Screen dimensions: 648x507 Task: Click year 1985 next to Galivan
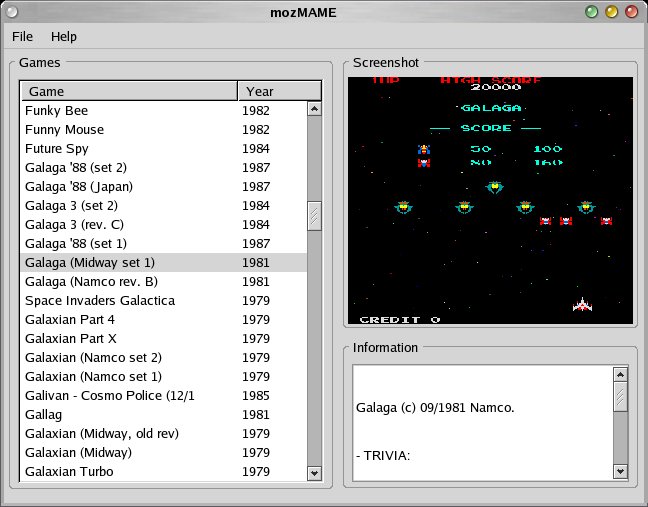click(x=256, y=395)
